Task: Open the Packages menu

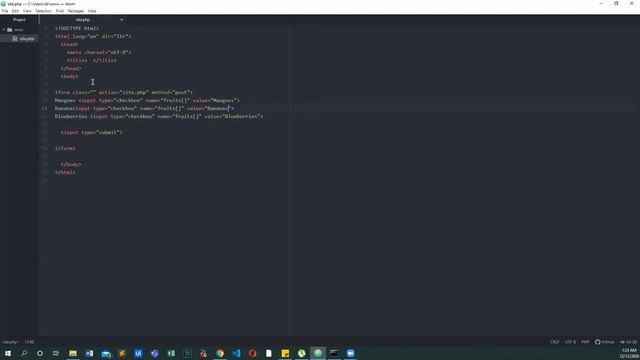Action: coord(76,11)
